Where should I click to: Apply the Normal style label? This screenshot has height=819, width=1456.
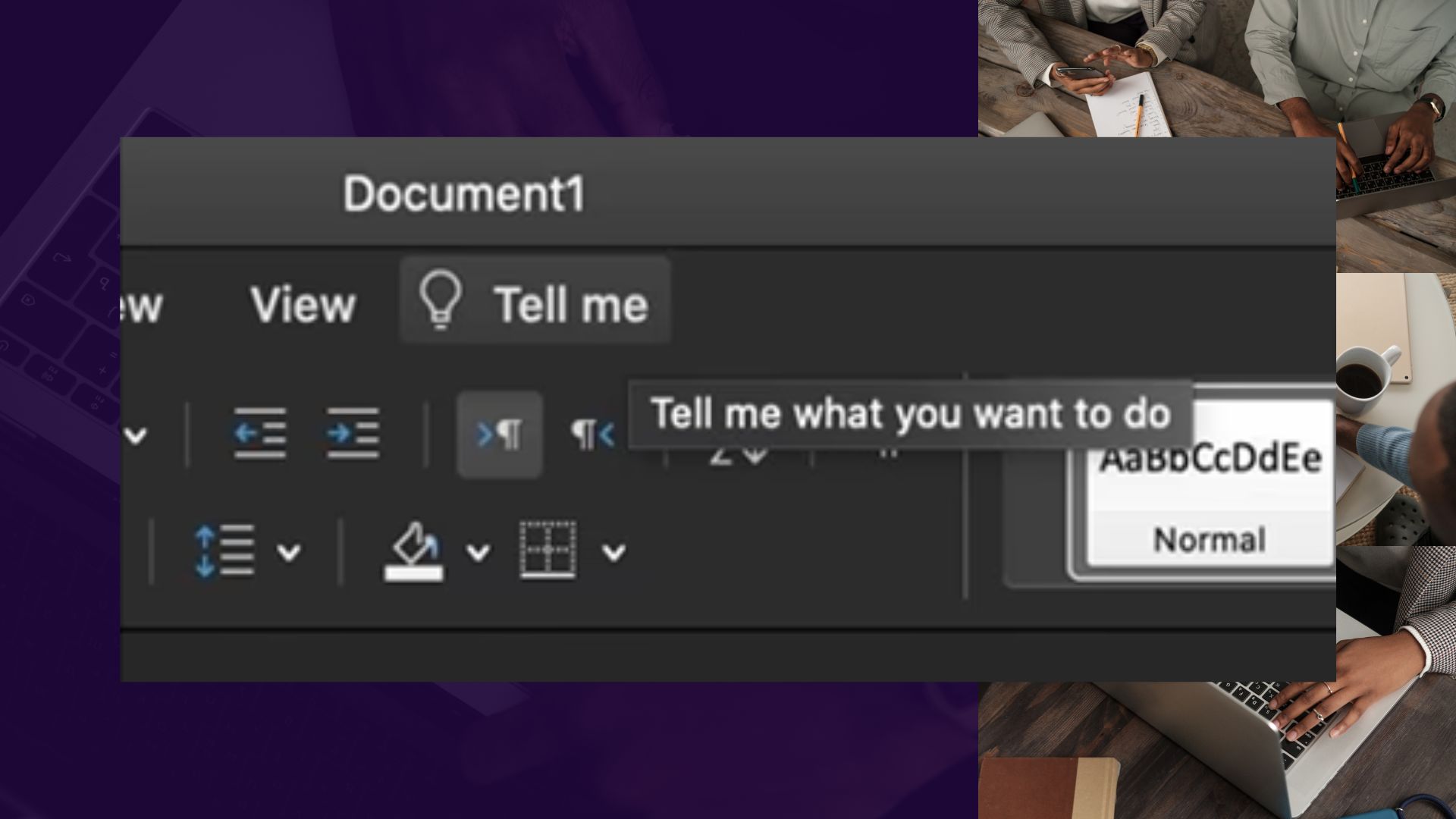[1210, 540]
